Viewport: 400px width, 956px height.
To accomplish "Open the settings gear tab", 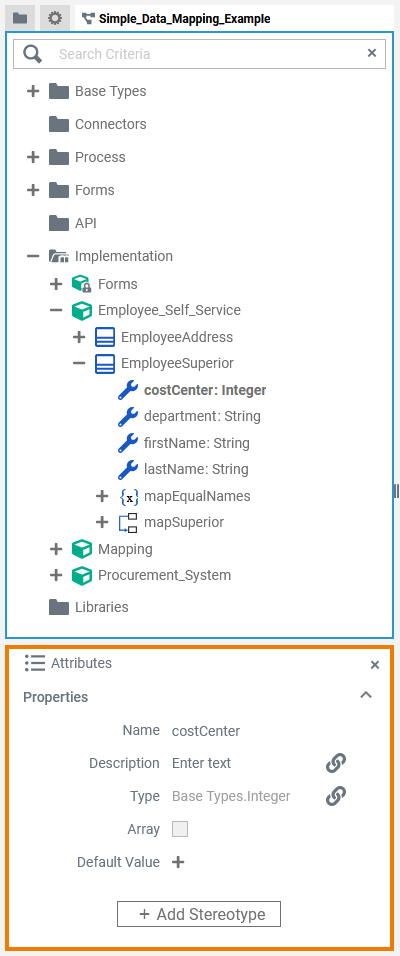I will pyautogui.click(x=55, y=18).
